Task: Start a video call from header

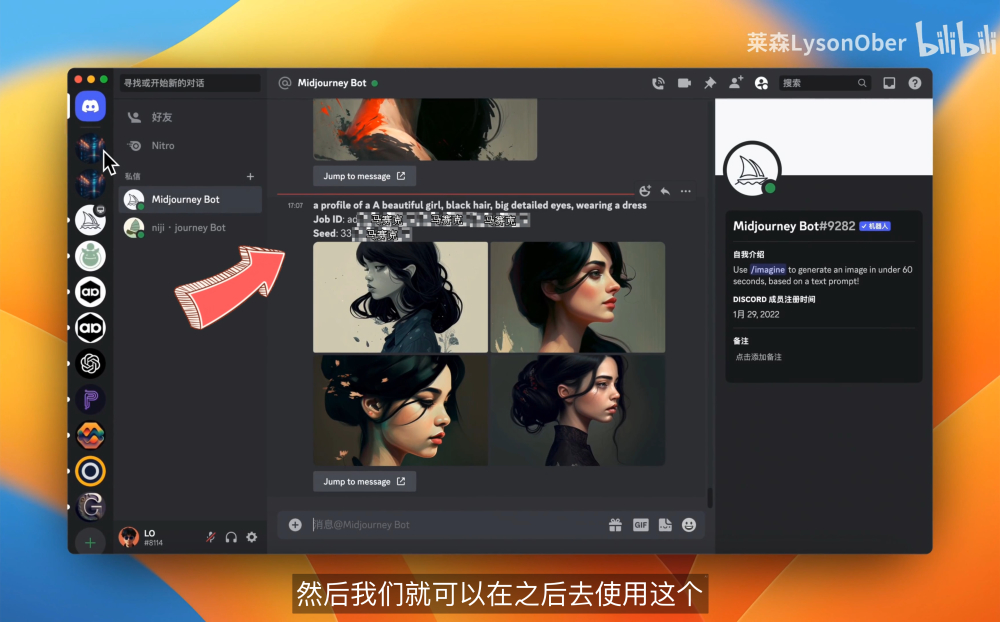Action: click(684, 83)
